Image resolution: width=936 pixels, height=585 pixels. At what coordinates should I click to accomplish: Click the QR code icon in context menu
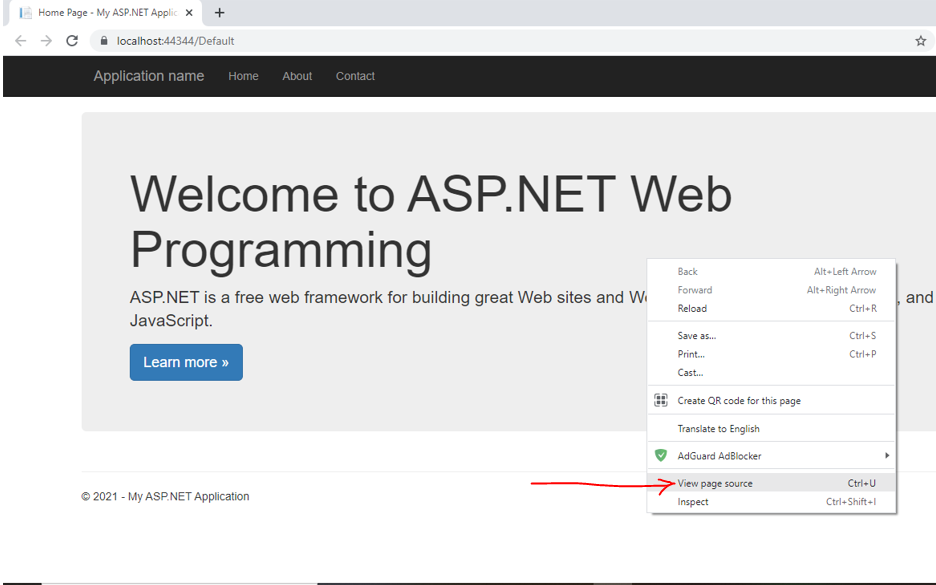pos(661,400)
